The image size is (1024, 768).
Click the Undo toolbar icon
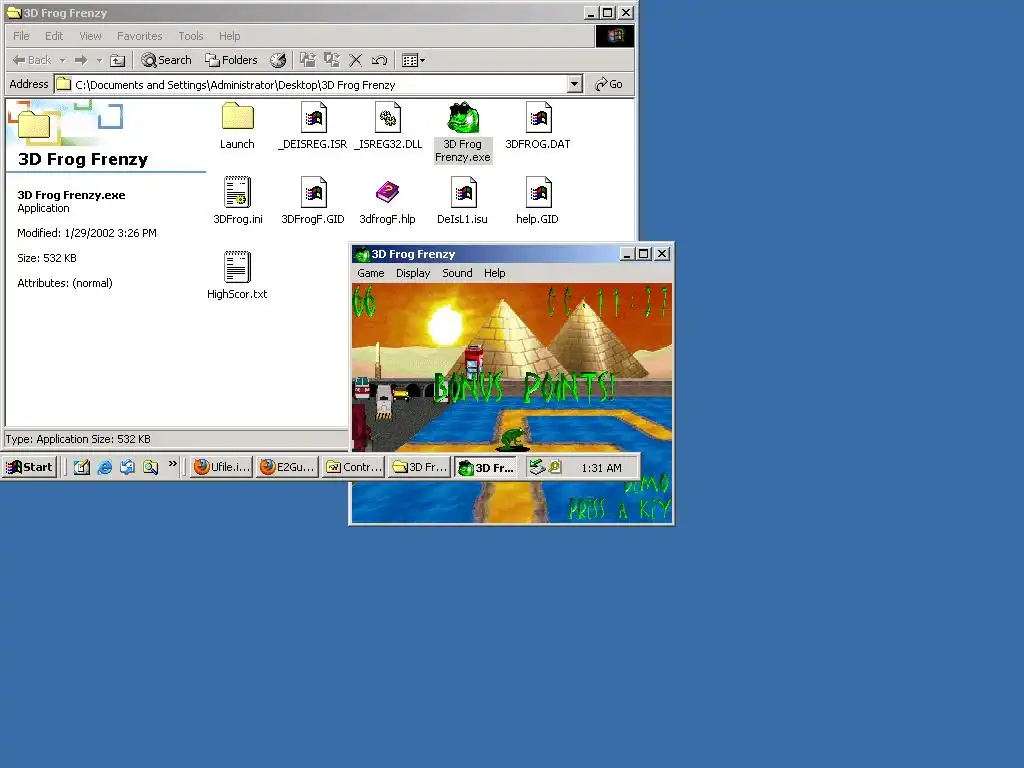coord(379,60)
